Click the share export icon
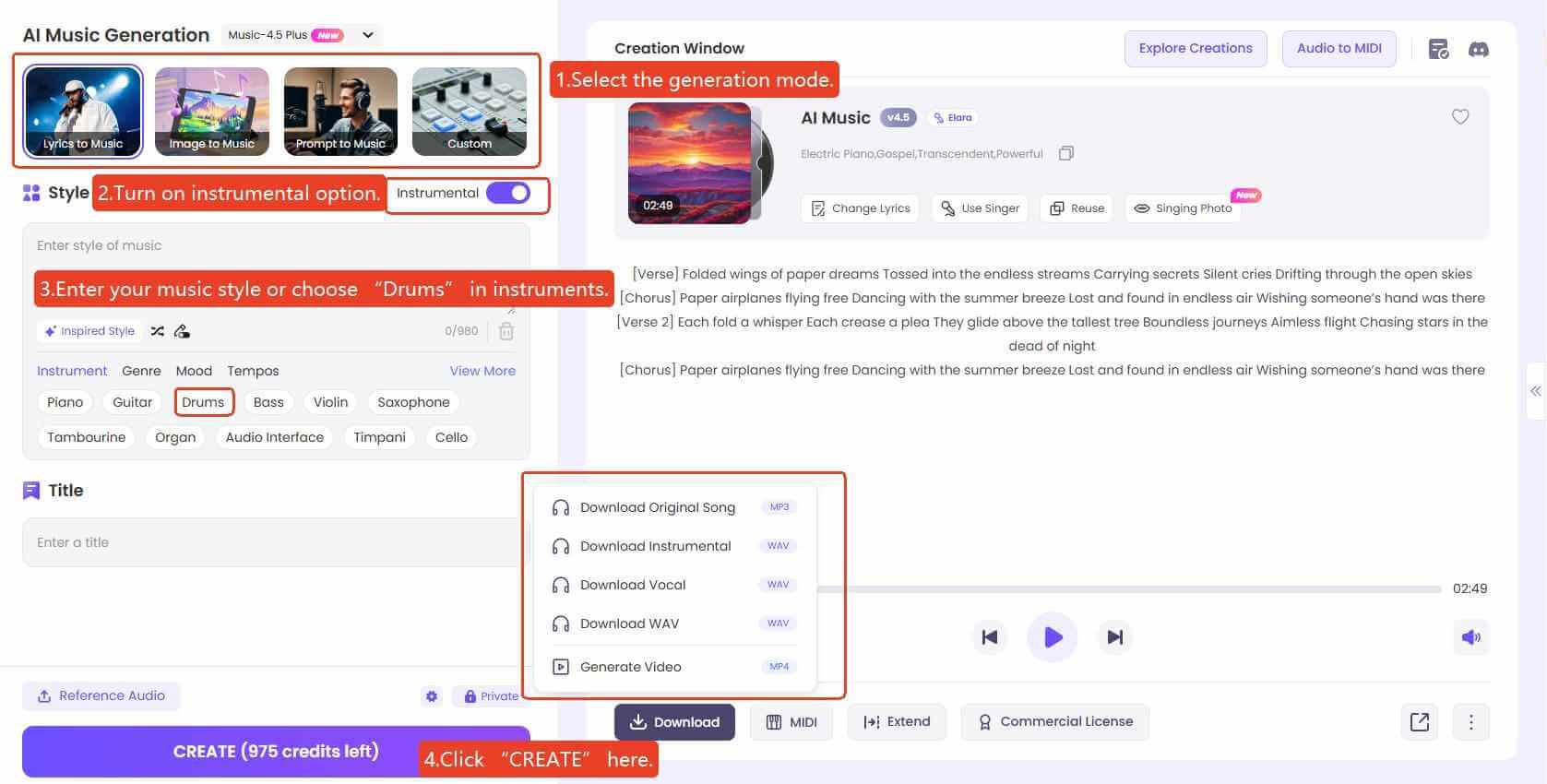The image size is (1547, 784). [1420, 722]
